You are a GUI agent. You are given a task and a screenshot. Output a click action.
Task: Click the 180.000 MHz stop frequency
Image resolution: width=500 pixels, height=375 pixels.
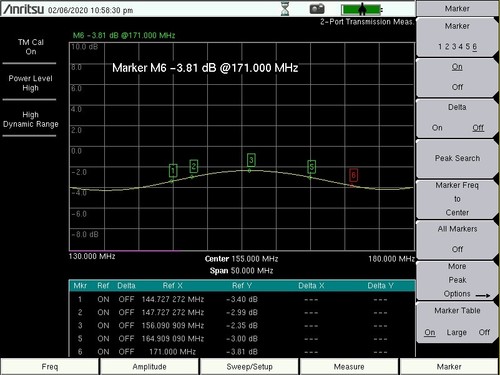pyautogui.click(x=391, y=259)
